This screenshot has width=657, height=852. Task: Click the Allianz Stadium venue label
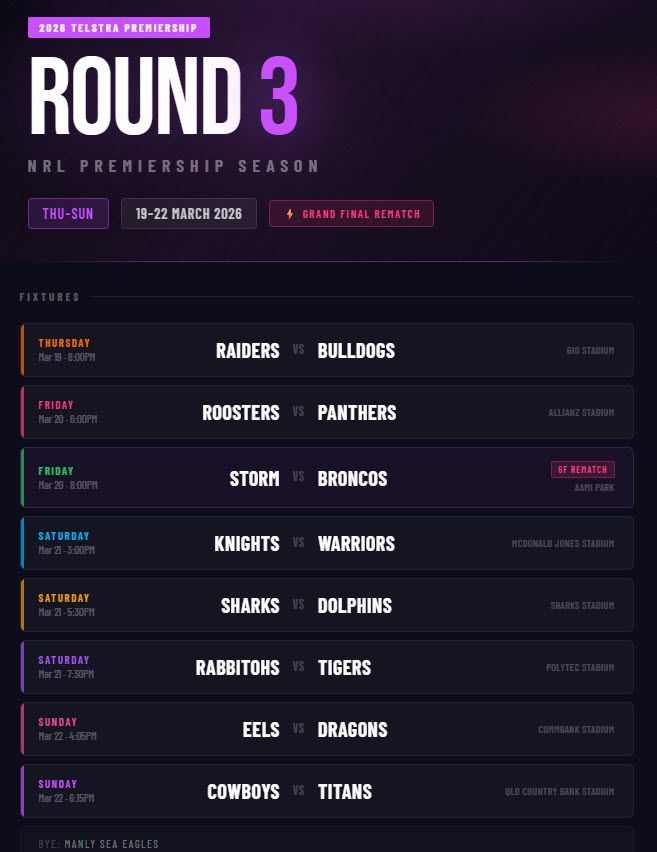click(581, 413)
